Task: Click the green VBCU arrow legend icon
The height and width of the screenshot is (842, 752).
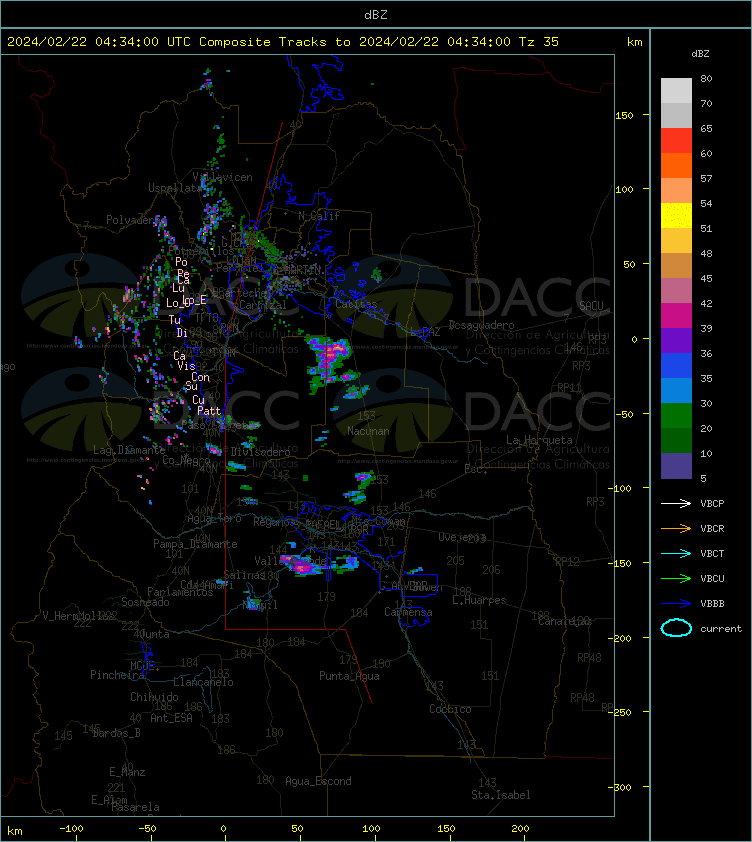Action: pyautogui.click(x=676, y=578)
